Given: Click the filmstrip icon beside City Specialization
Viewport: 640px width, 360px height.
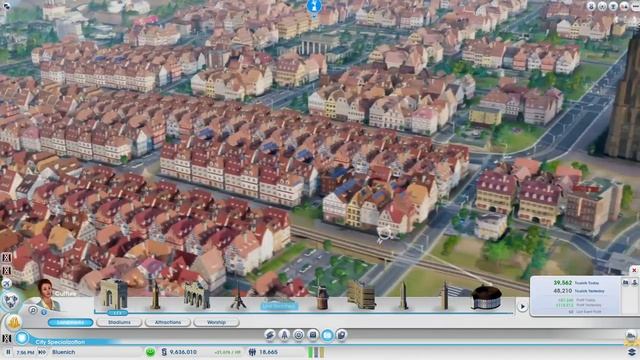Looking at the screenshot, I should pos(7,338).
